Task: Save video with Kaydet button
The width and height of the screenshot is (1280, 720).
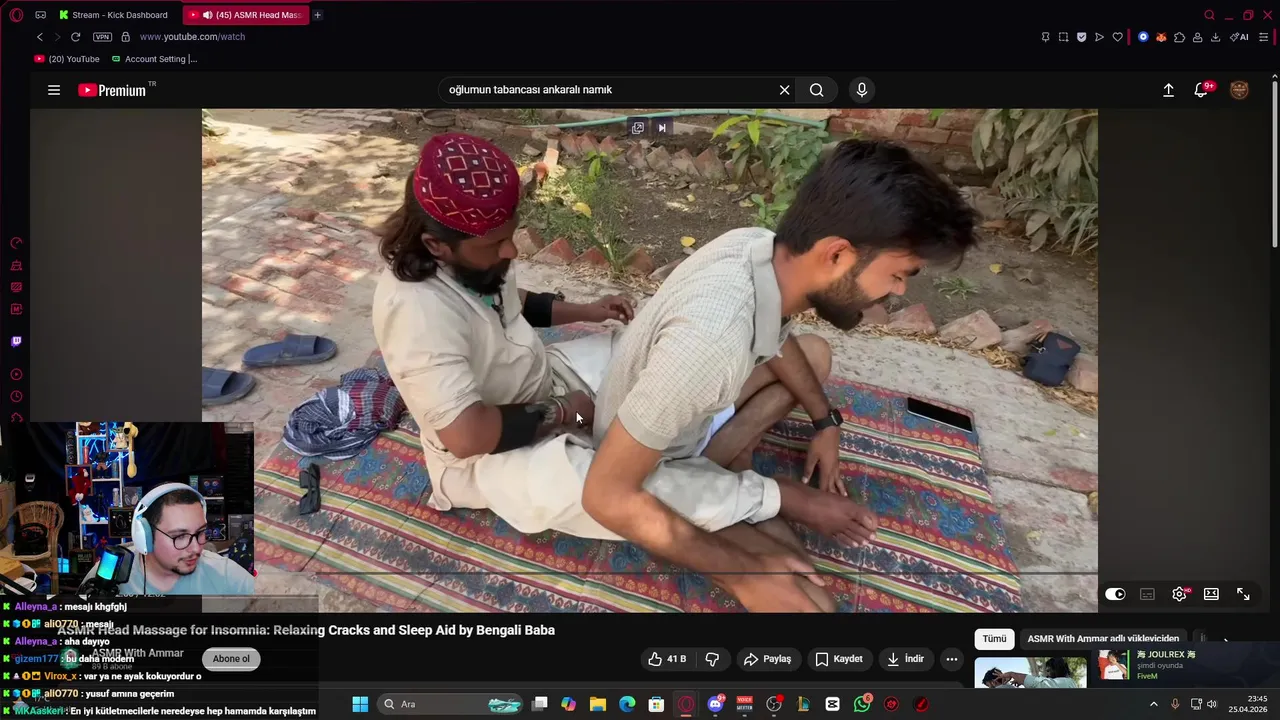Action: point(838,659)
